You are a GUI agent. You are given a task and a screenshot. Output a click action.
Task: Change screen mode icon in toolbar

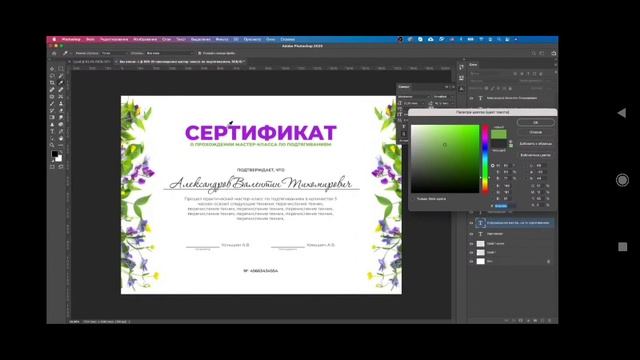[x=61, y=167]
